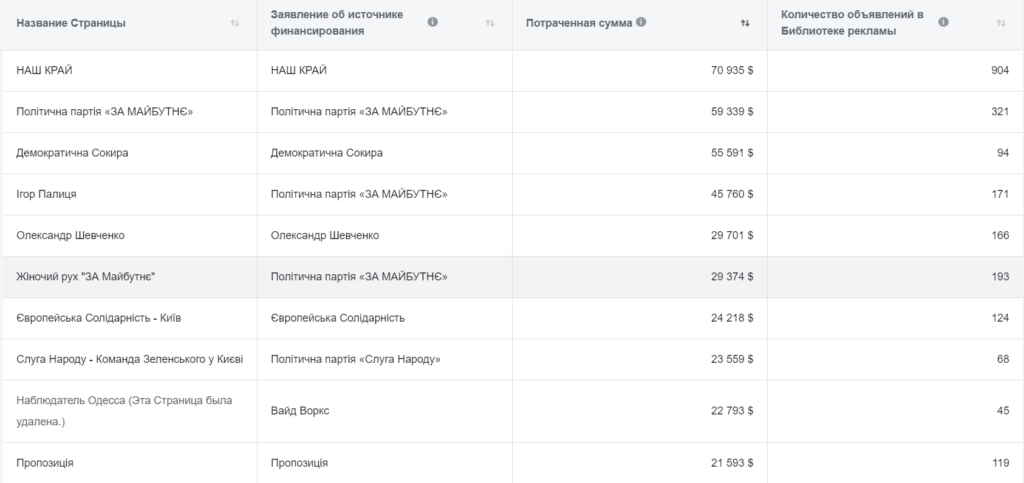1024x483 pixels.
Task: Select ads count 166
Action: pos(1000,235)
